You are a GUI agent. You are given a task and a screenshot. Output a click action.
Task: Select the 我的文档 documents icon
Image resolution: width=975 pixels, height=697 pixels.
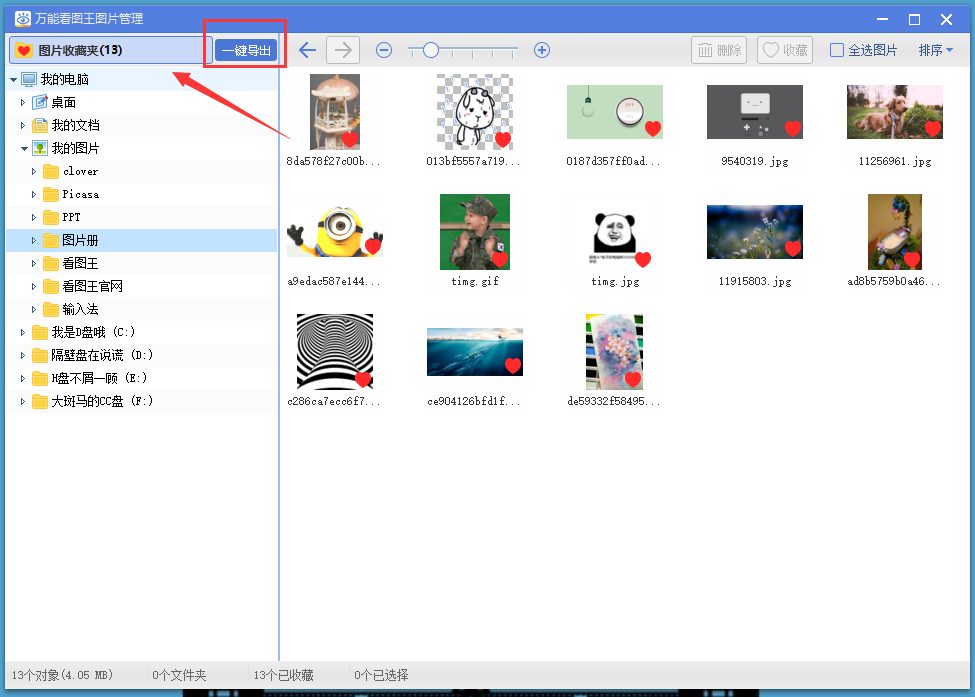coord(40,125)
